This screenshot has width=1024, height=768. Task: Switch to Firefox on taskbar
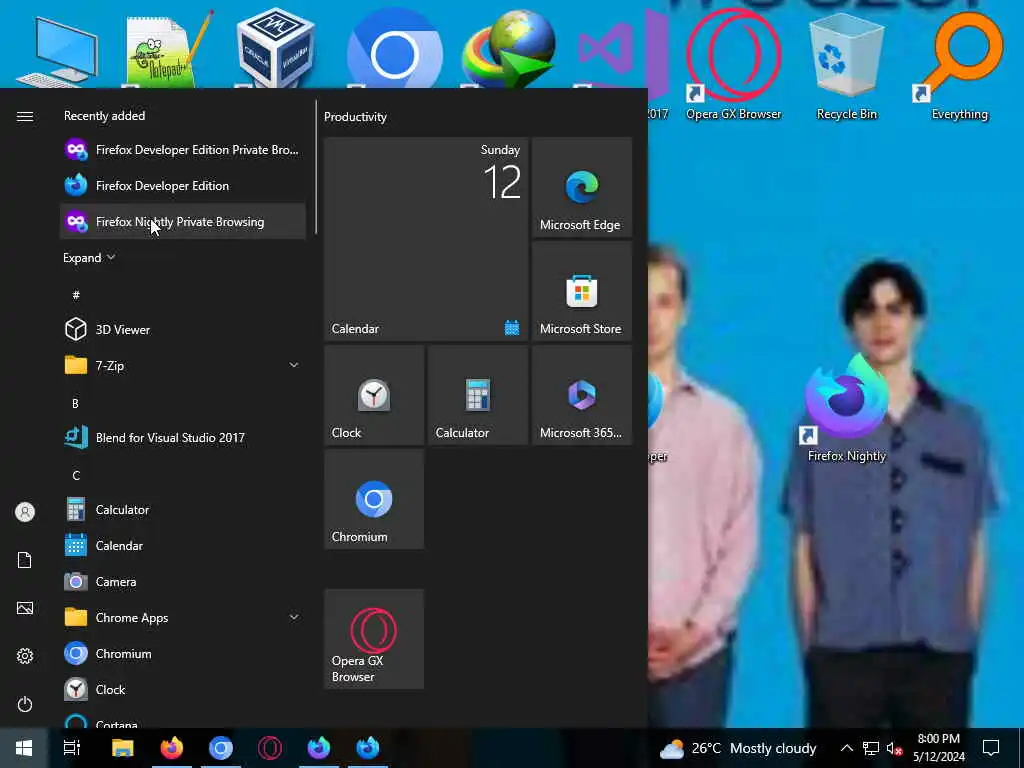[172, 748]
